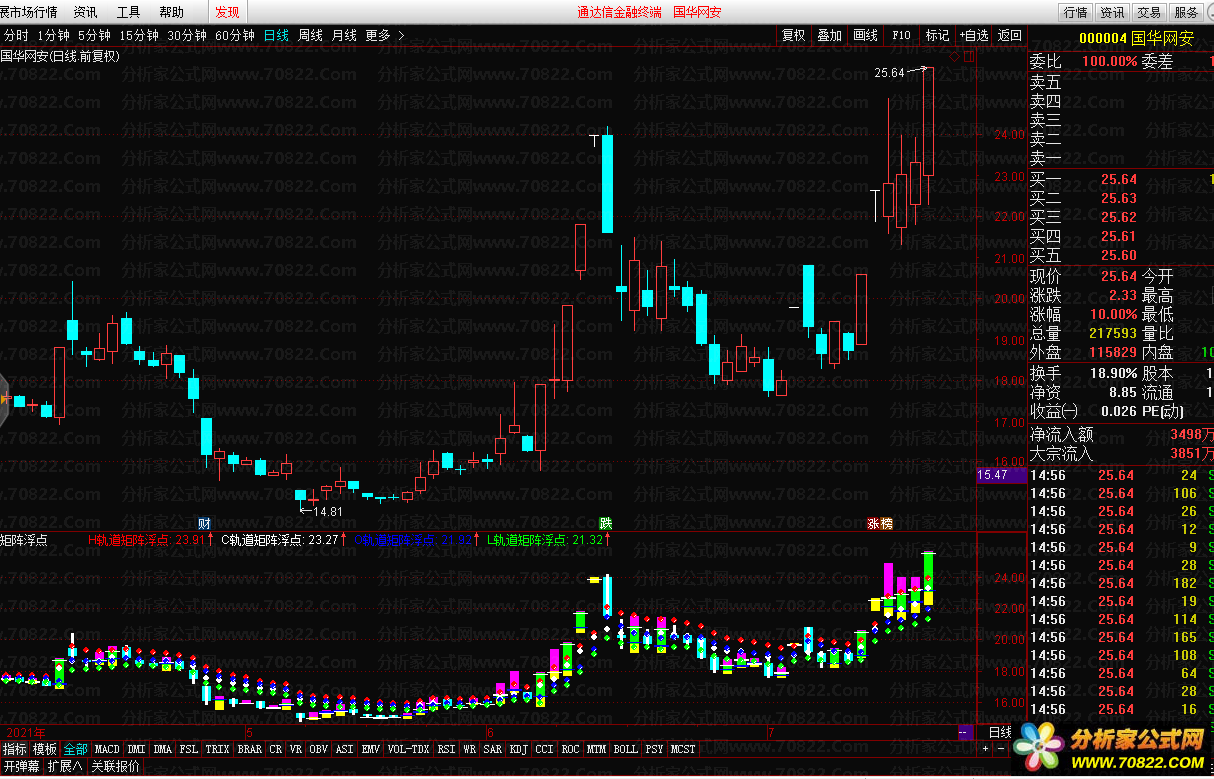Apply the MCST indicator
Screen dimensions: 1214x779
pos(684,749)
